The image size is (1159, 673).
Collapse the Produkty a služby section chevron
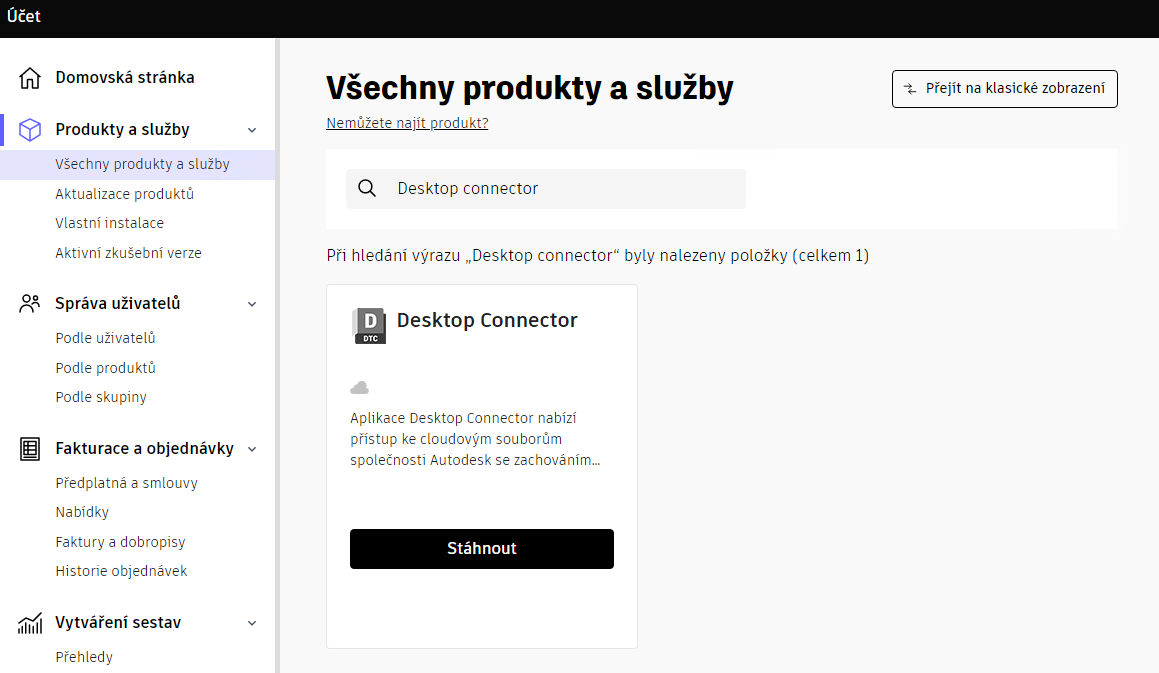tap(252, 130)
